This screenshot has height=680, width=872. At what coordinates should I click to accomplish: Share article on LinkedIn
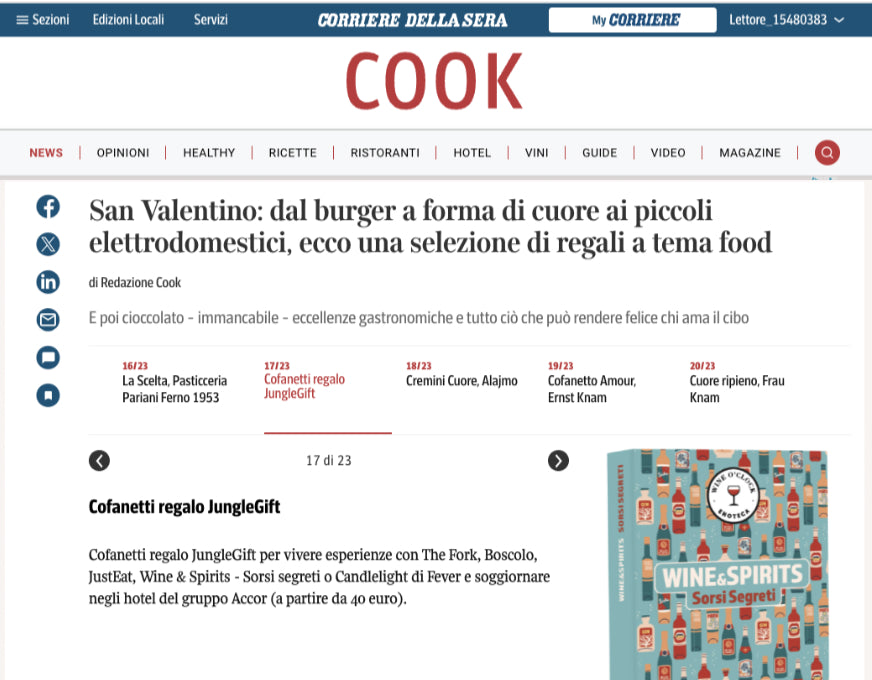(48, 282)
